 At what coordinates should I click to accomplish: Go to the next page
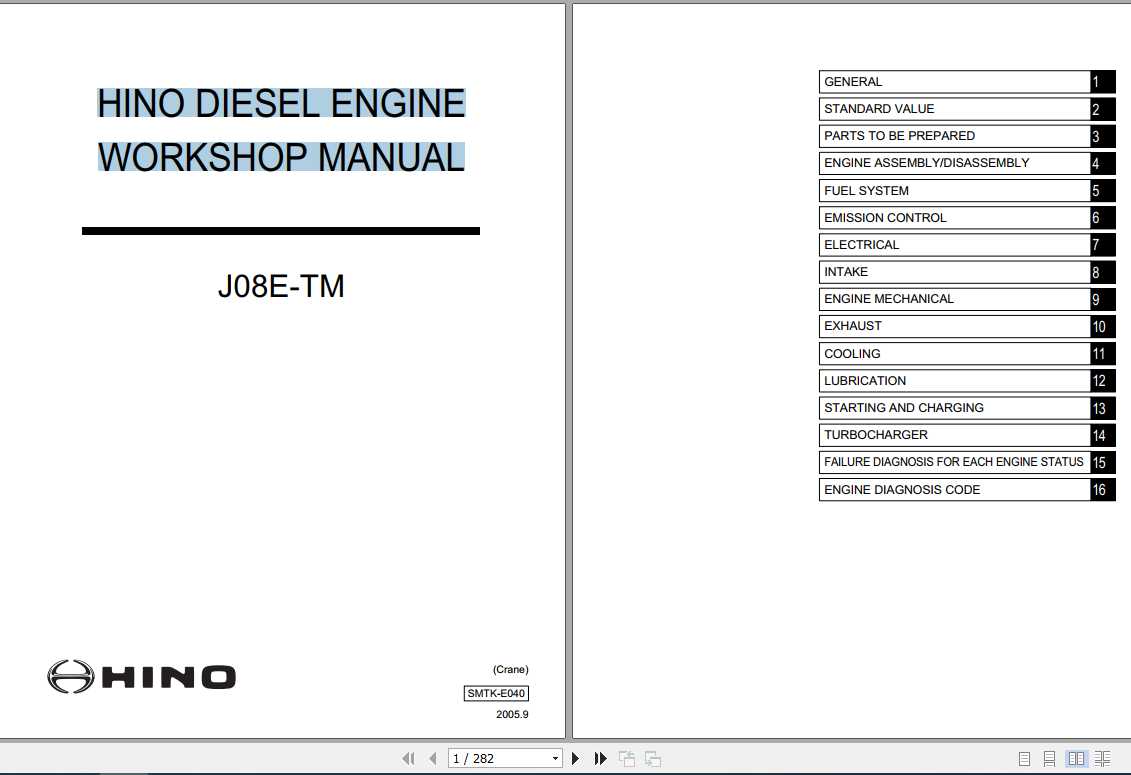576,758
